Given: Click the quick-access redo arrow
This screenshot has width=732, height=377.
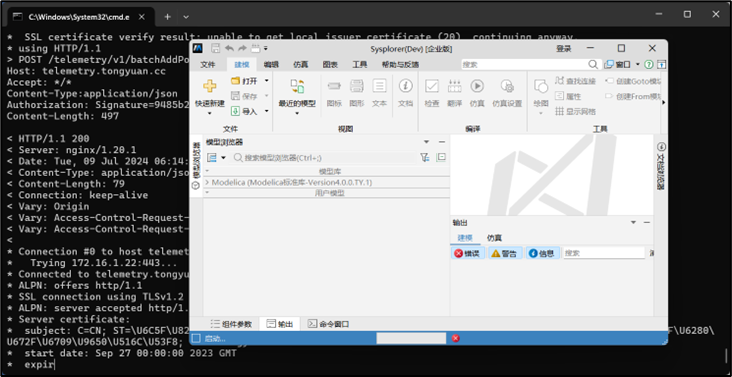Looking at the screenshot, I should (x=242, y=48).
